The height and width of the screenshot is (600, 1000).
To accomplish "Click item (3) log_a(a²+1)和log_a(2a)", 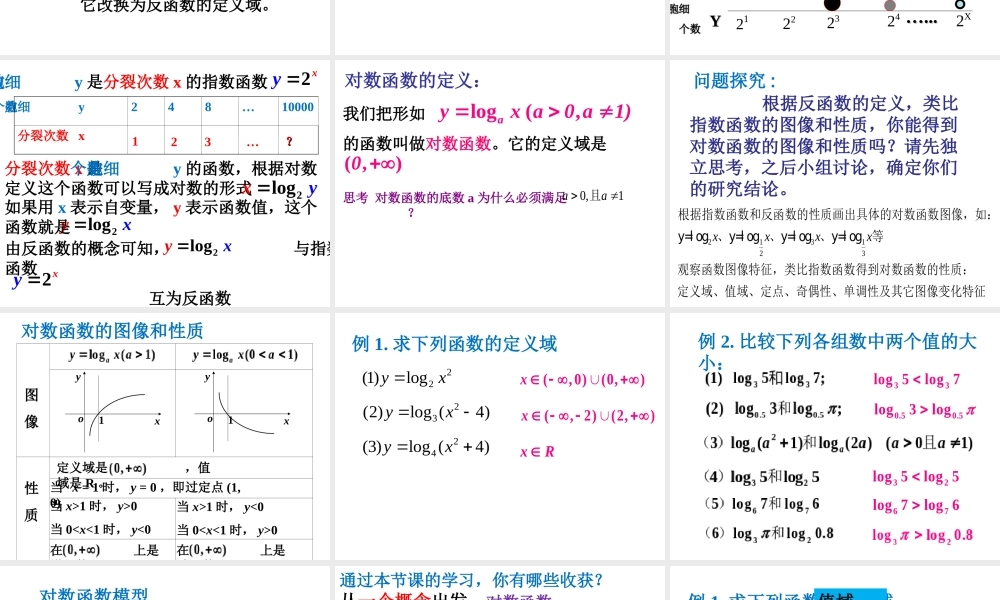I will pyautogui.click(x=838, y=443).
